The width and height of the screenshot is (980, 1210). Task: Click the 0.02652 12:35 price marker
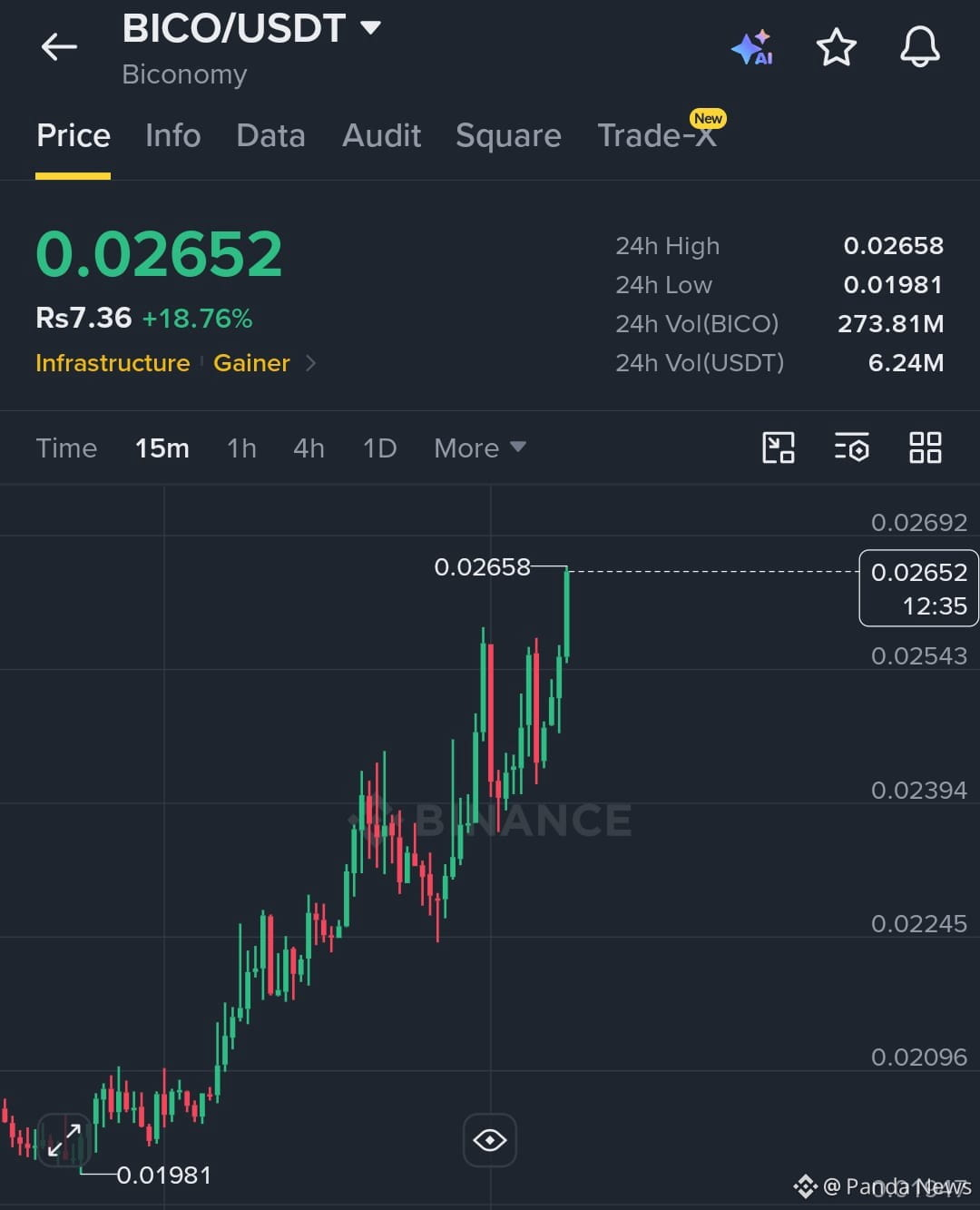[918, 588]
